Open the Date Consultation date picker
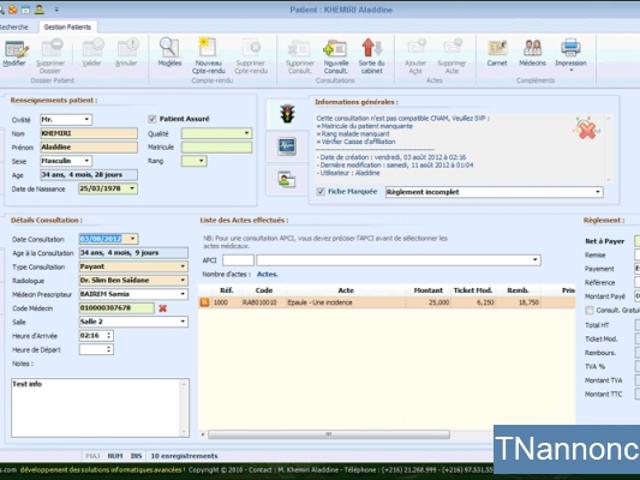Image resolution: width=640 pixels, height=480 pixels. coord(133,239)
